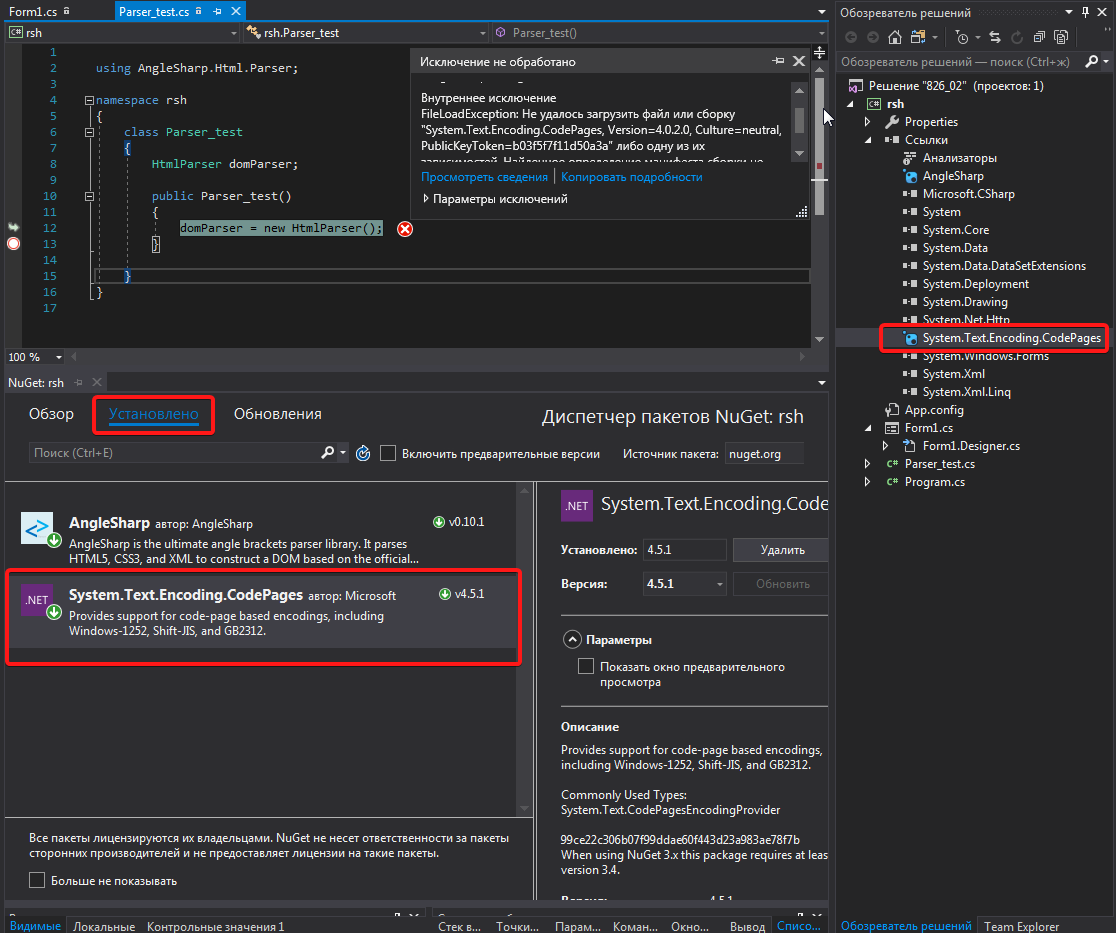1116x933 pixels.
Task: Click 'Просмотреть сведения' link
Action: click(x=484, y=176)
